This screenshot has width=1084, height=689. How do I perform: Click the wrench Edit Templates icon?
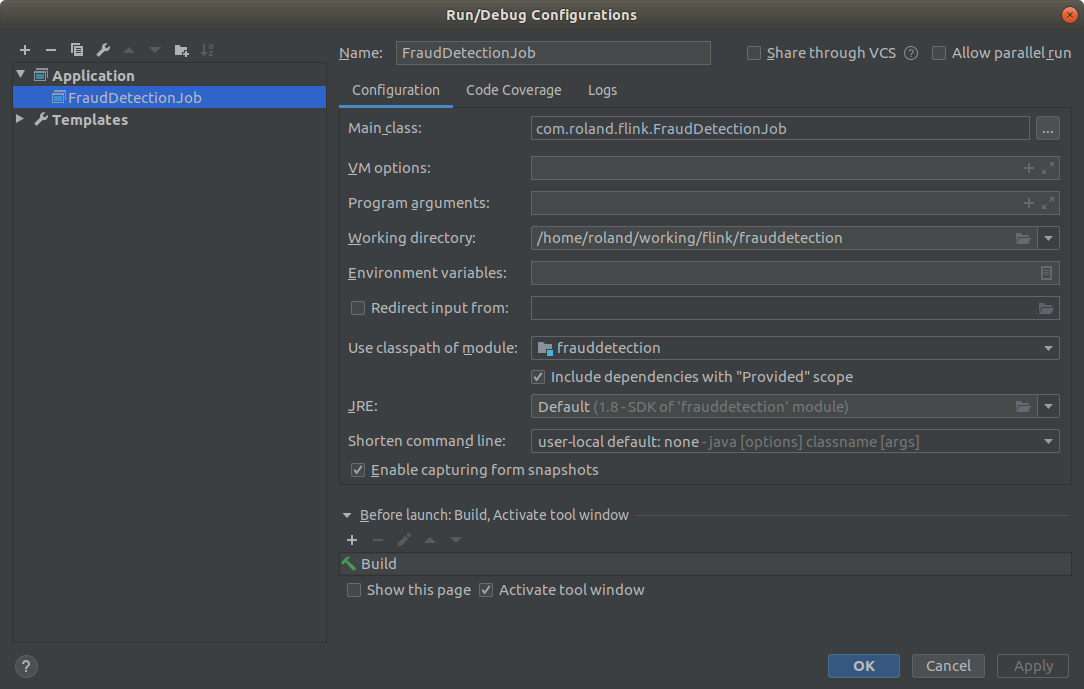[x=103, y=50]
